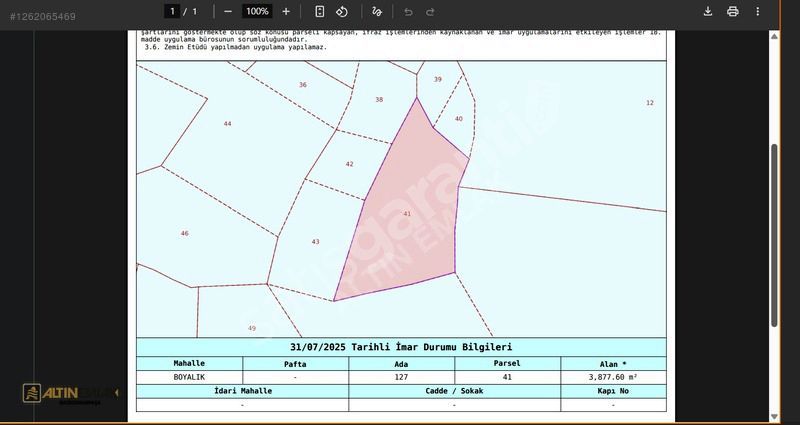
Task: Click the zoom out minus button
Action: [228, 11]
